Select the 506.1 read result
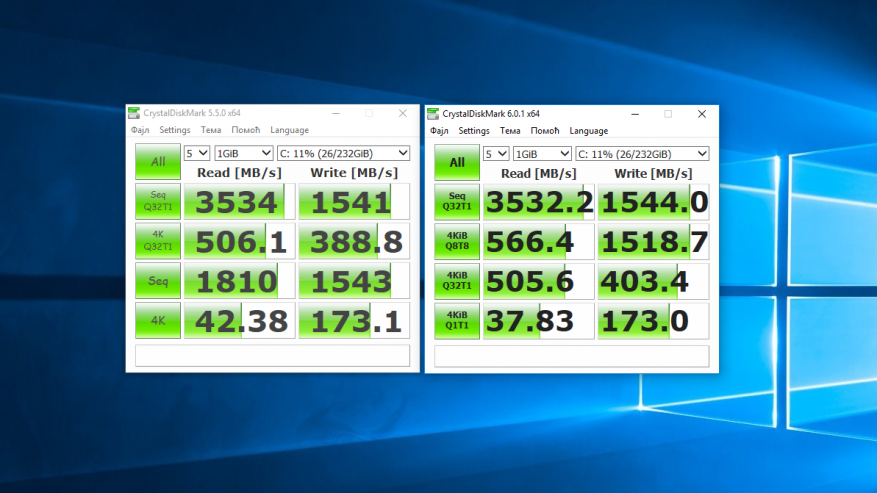 [239, 241]
